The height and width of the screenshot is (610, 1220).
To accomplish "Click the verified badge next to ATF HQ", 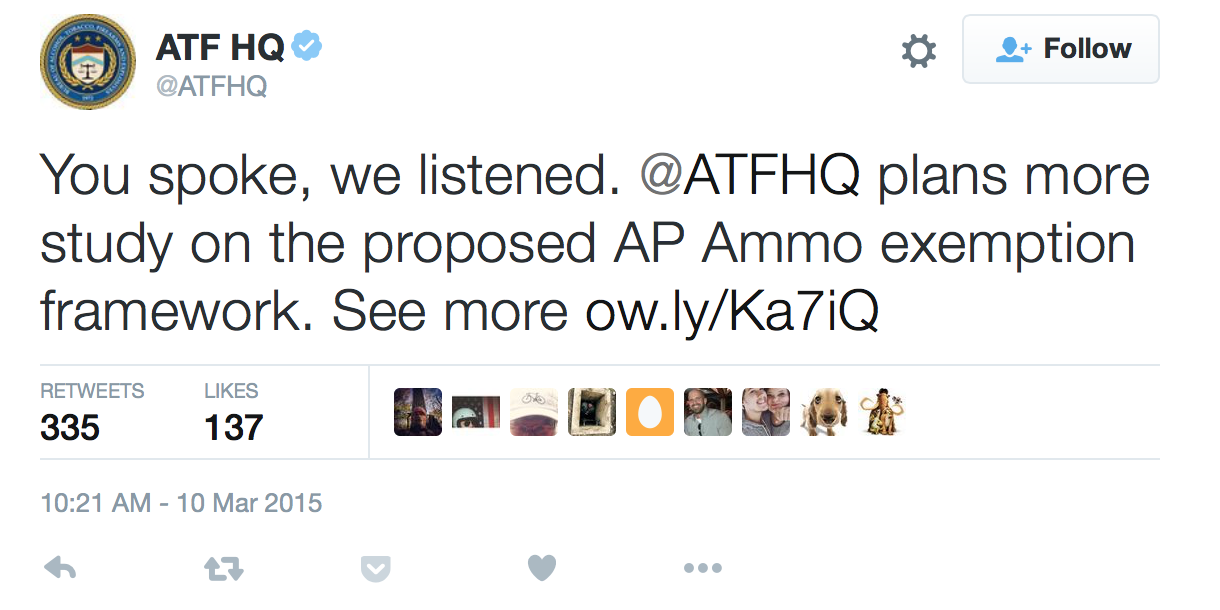I will 308,44.
